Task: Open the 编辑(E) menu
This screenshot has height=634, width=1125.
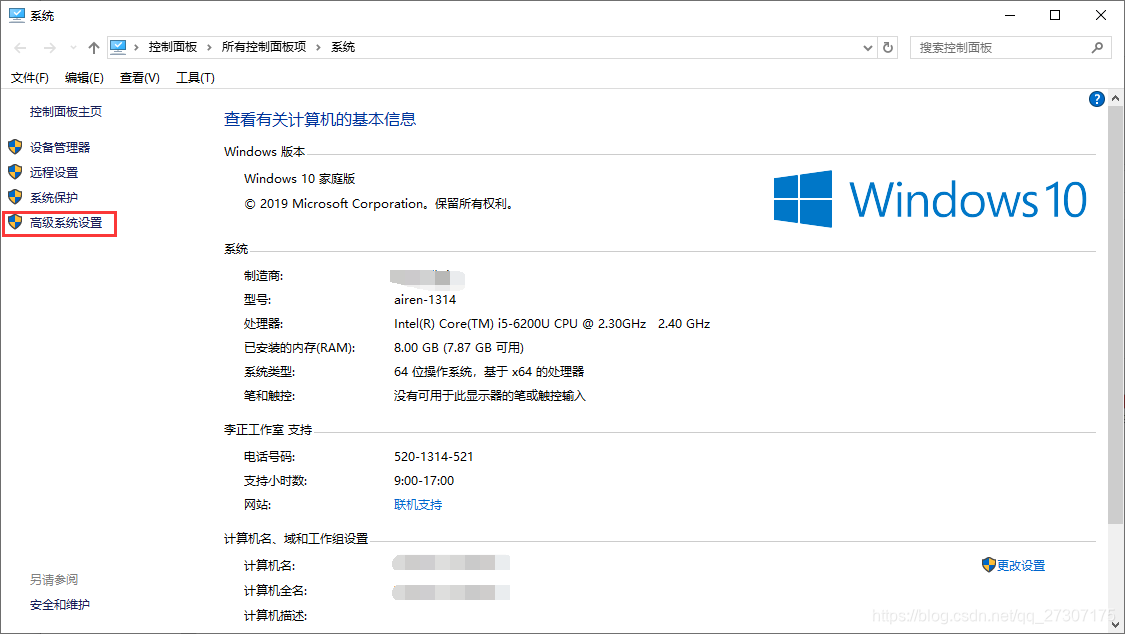Action: (x=84, y=77)
